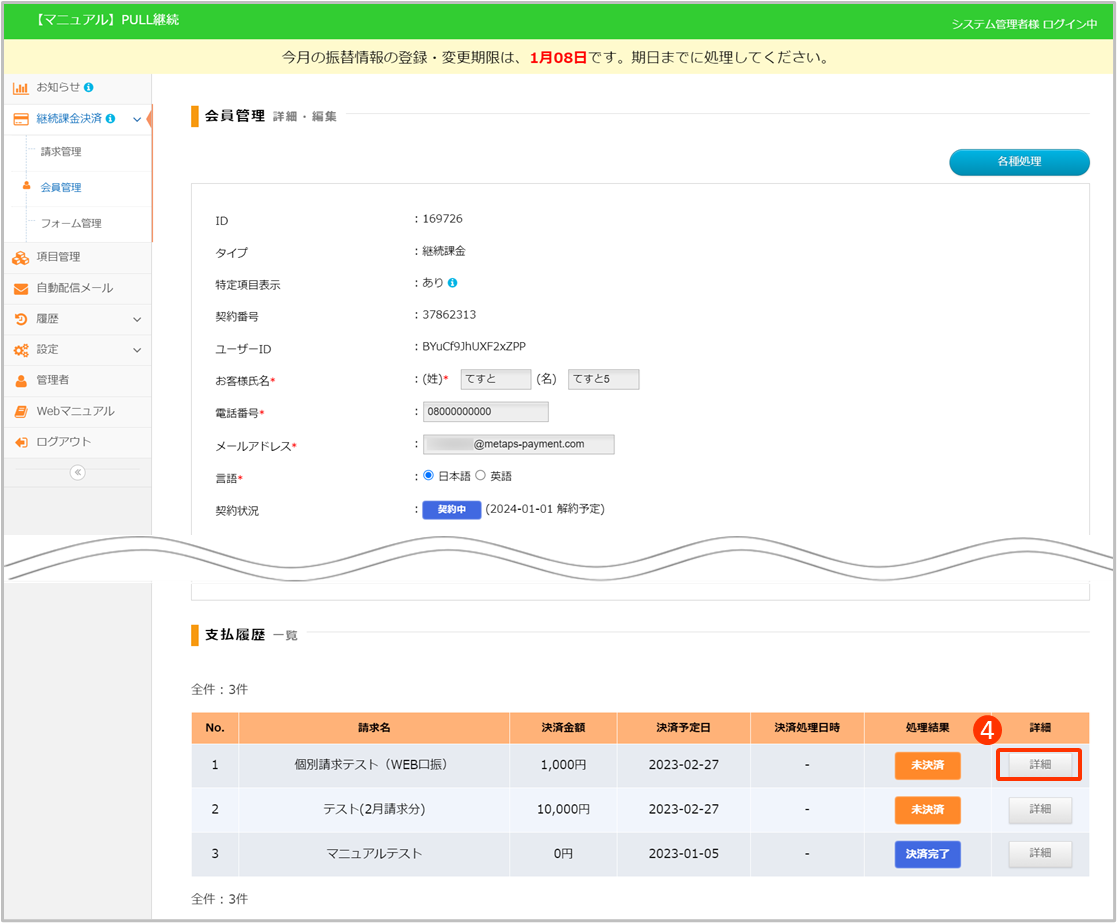Image resolution: width=1117 pixels, height=923 pixels.
Task: Open 詳細 for 個別請求テスト（WEB口振）row
Action: point(1039,765)
